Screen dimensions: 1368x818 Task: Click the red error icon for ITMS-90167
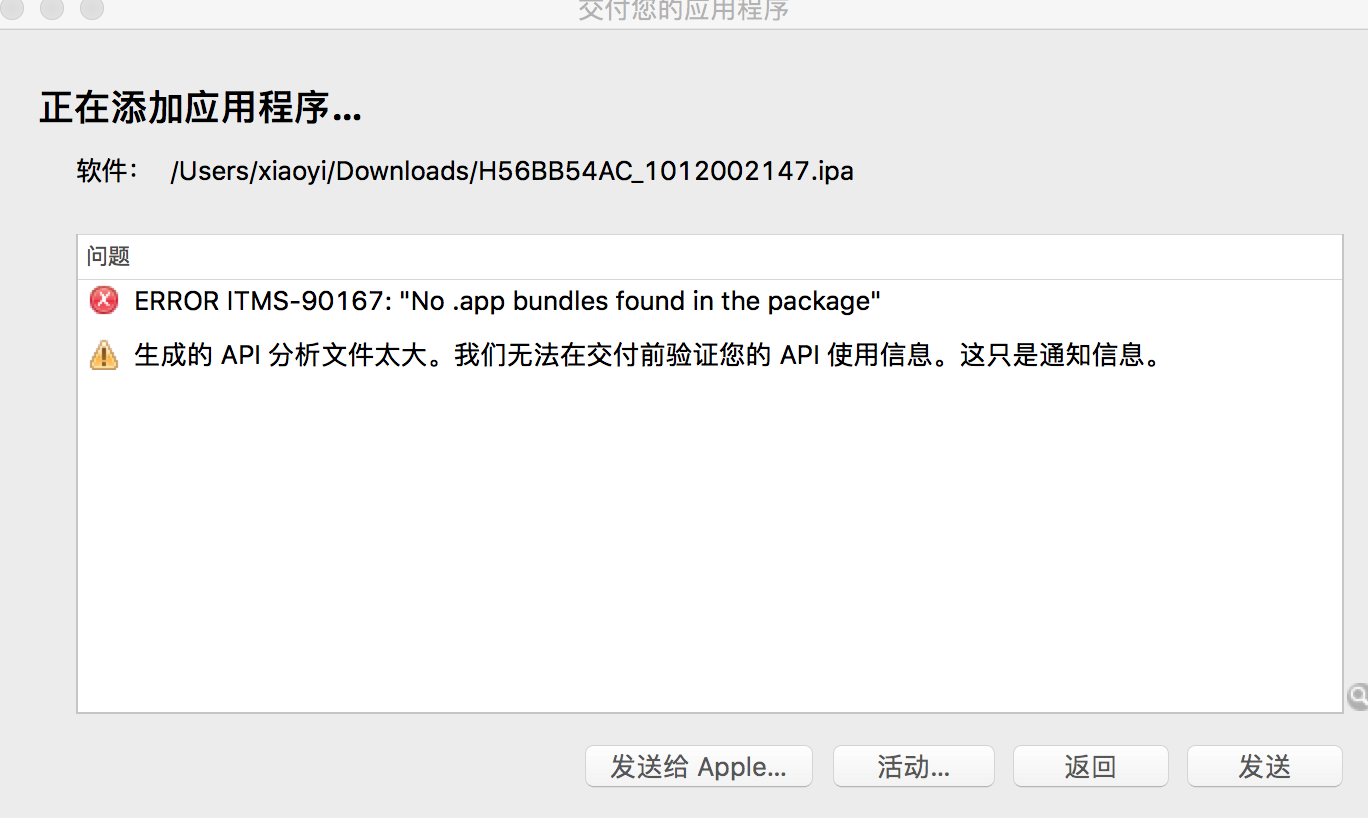click(x=103, y=301)
